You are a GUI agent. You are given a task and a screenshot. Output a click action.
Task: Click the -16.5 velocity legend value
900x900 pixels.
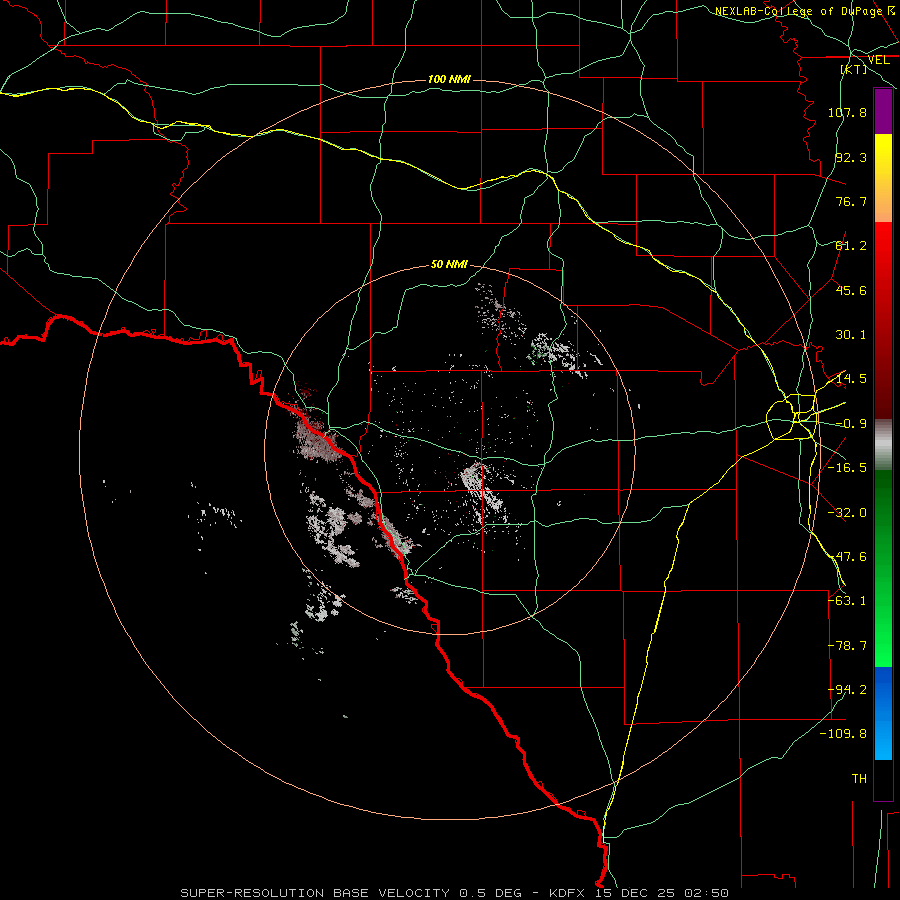point(847,468)
